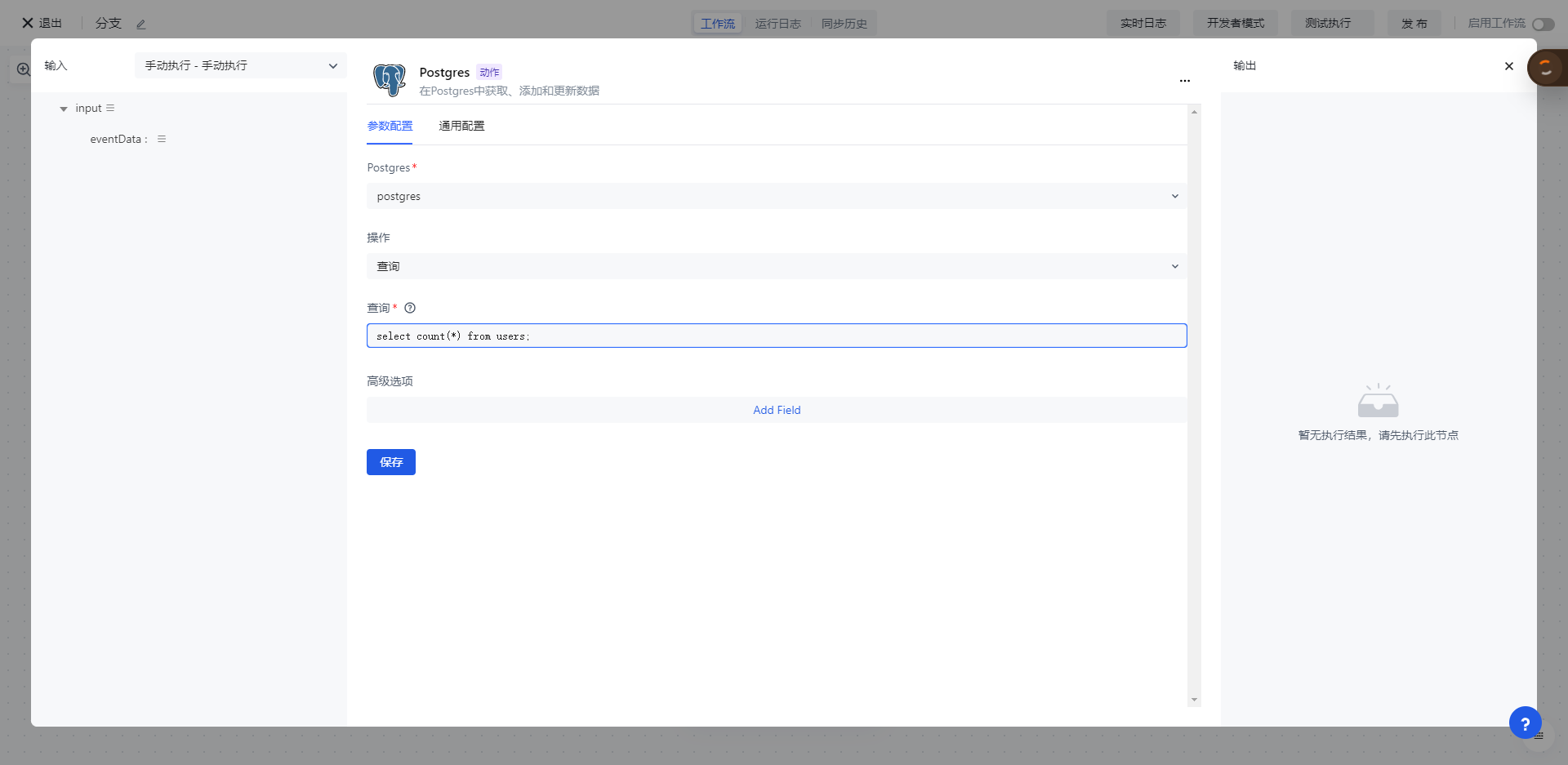Click the SQL query input field
Viewport: 1568px width, 765px height.
pyautogui.click(x=776, y=336)
